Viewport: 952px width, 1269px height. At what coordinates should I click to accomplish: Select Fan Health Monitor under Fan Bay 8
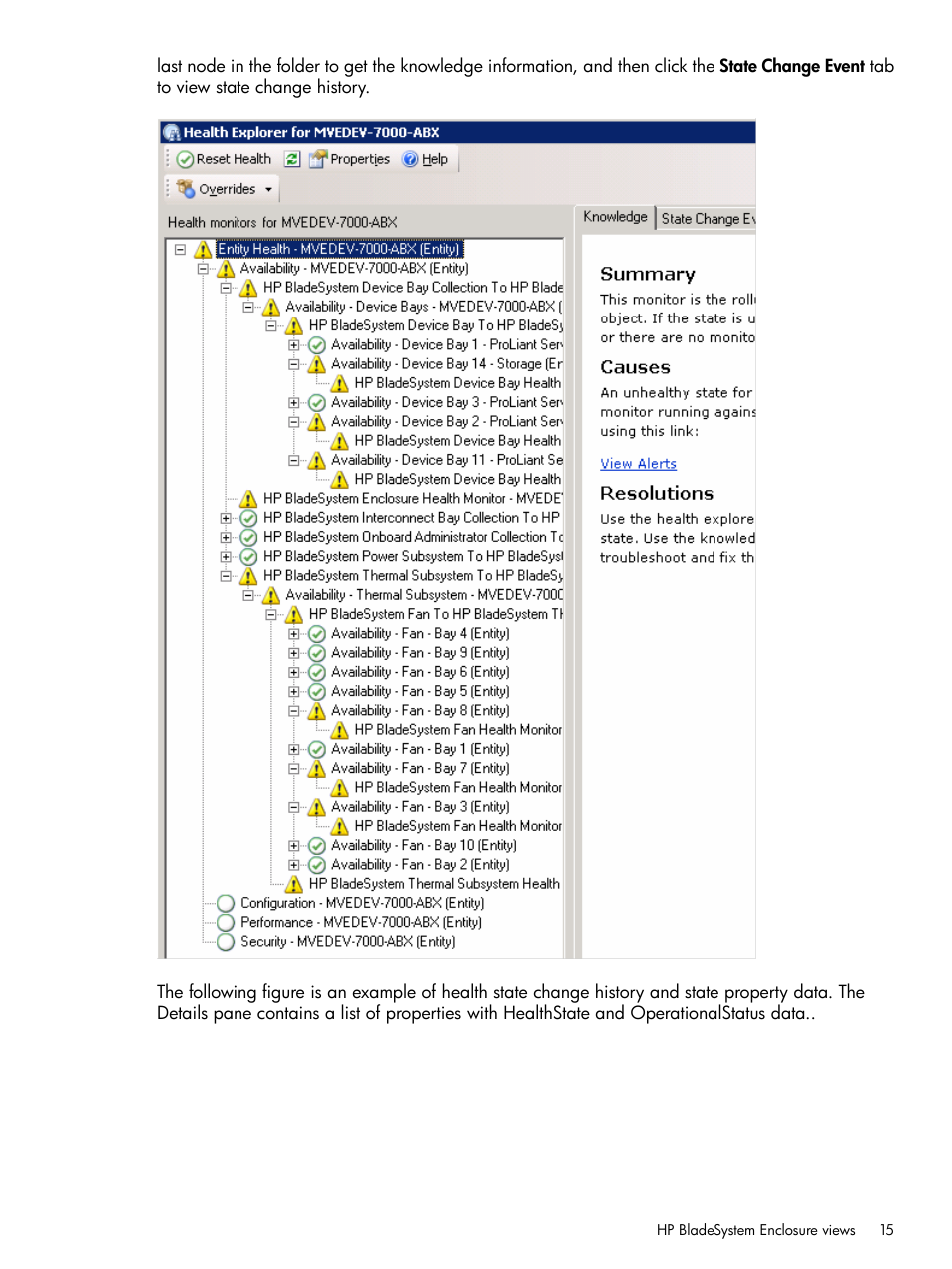458,730
